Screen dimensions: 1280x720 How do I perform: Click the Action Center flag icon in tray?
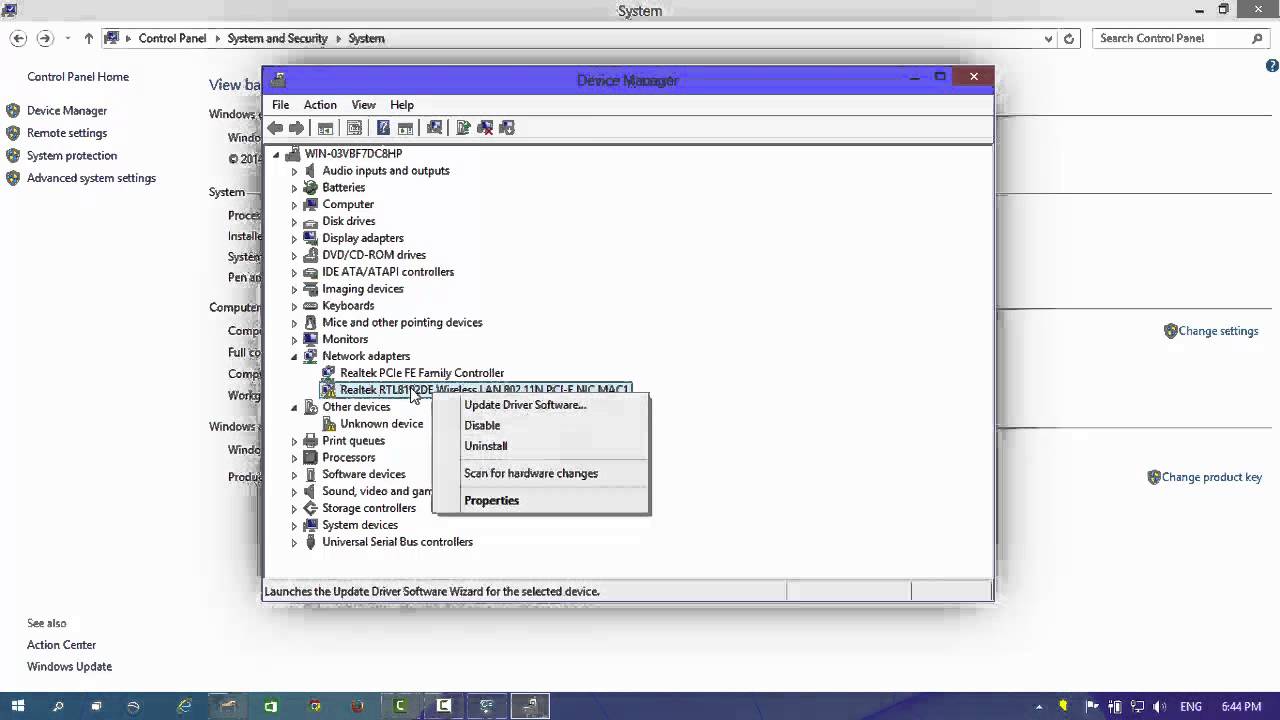point(1092,706)
